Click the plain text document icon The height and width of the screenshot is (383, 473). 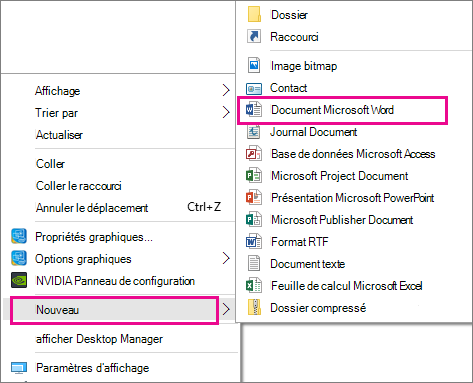pyautogui.click(x=254, y=263)
